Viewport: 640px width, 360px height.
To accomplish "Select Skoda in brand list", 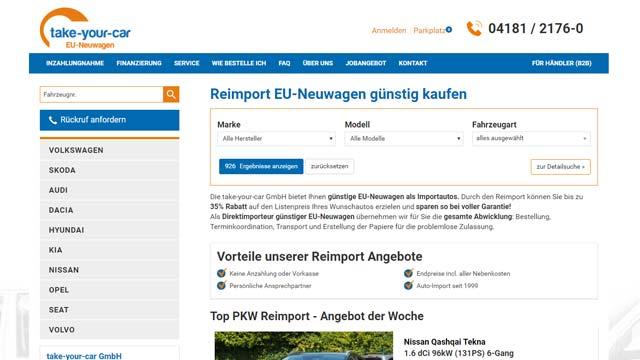I will coord(109,170).
